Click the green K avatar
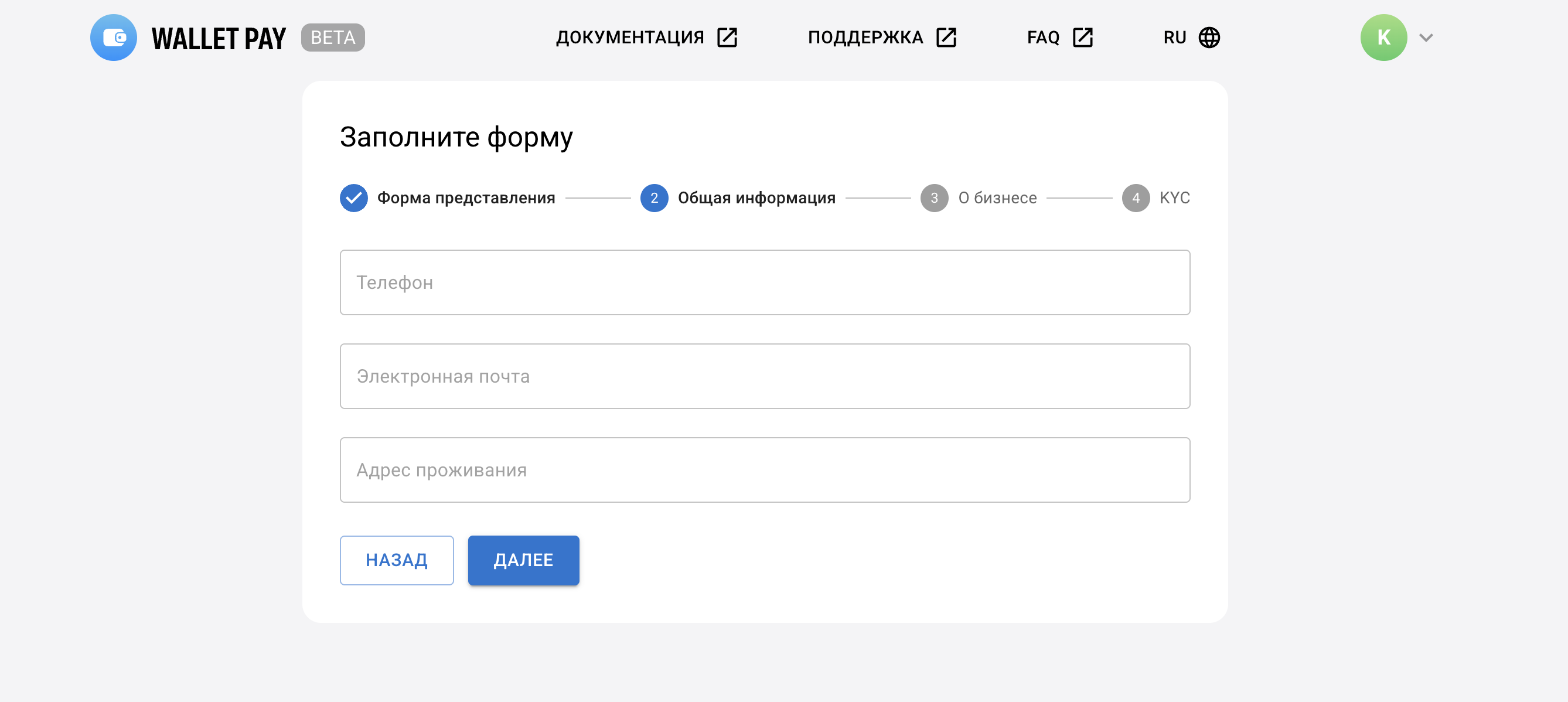 point(1383,38)
